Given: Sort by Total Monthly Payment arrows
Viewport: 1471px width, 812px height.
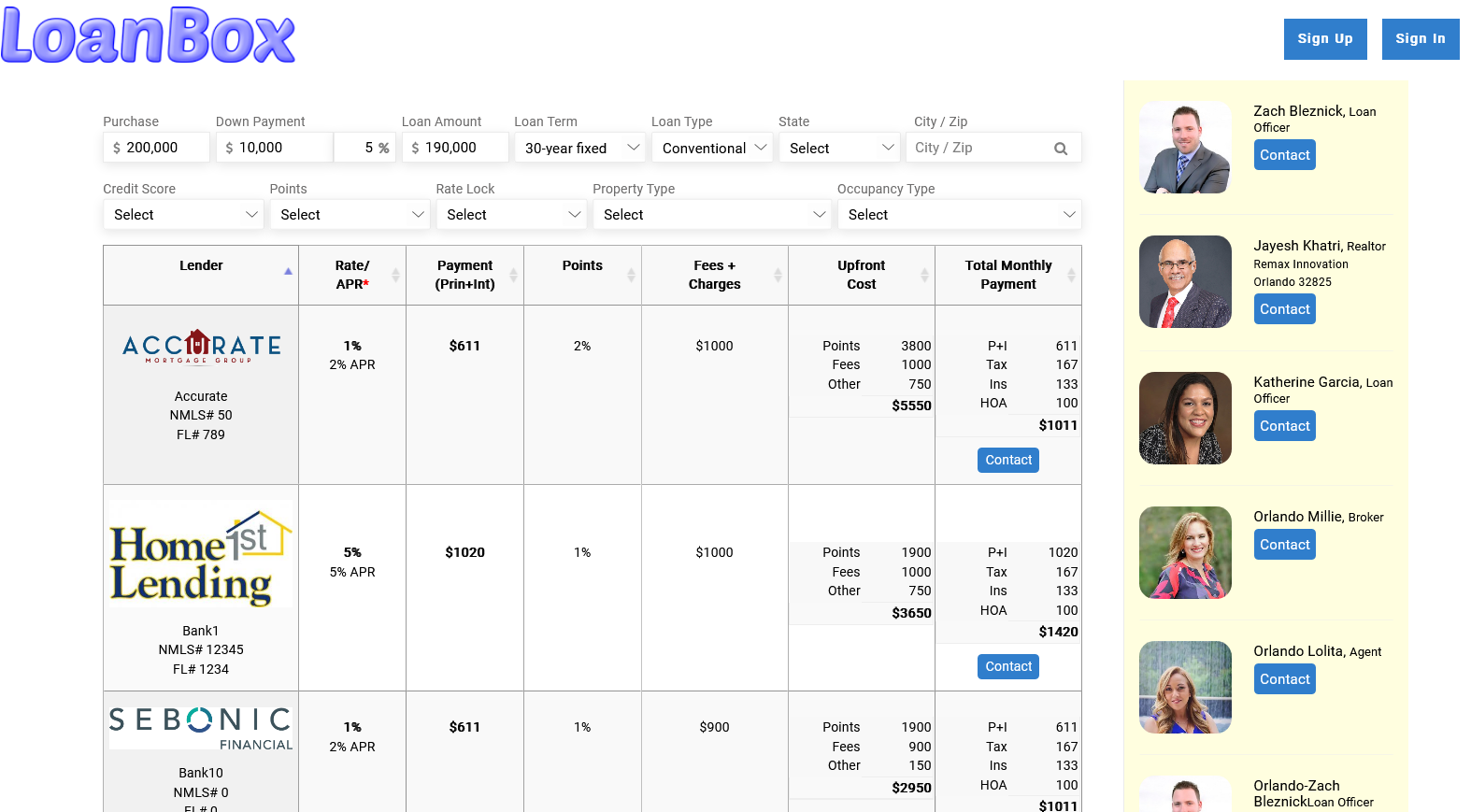Looking at the screenshot, I should click(1071, 275).
